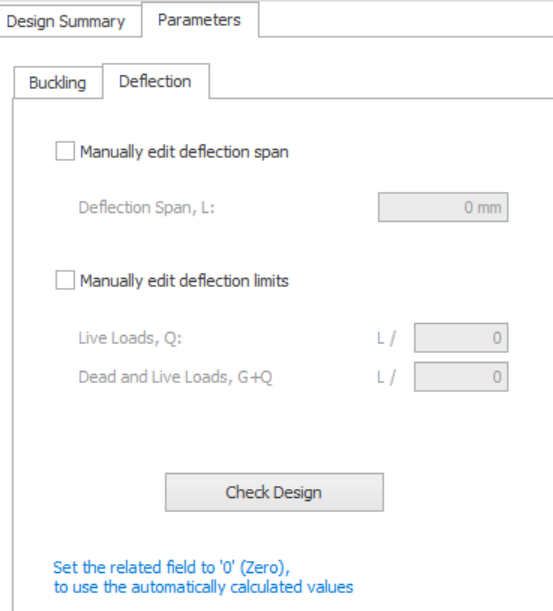Click the 'Dead and Live Loads, G+Q' label
The image size is (553, 611).
[x=175, y=377]
